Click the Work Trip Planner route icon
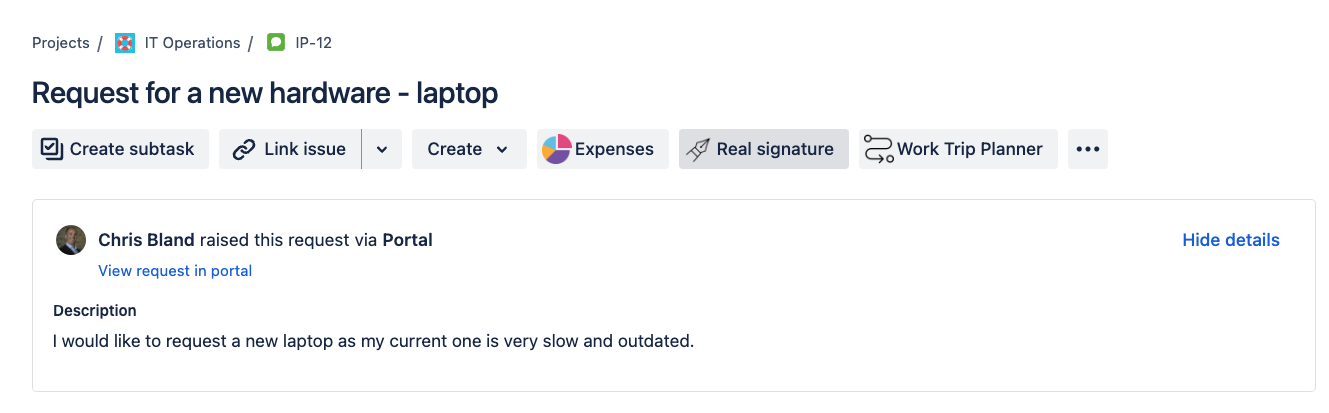This screenshot has height=413, width=1329. [x=878, y=149]
